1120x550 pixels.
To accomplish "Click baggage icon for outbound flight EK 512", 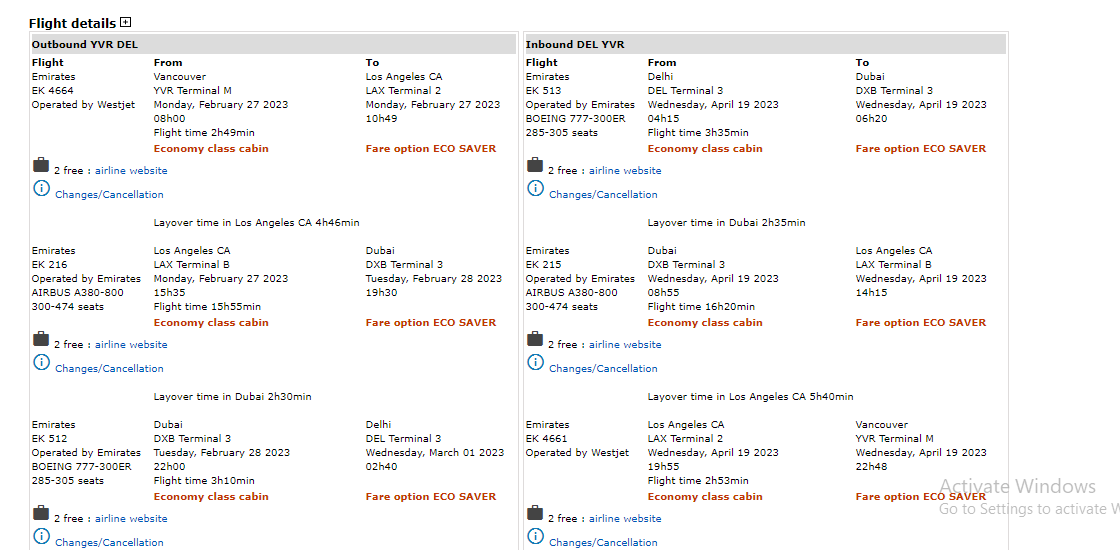I will [41, 513].
